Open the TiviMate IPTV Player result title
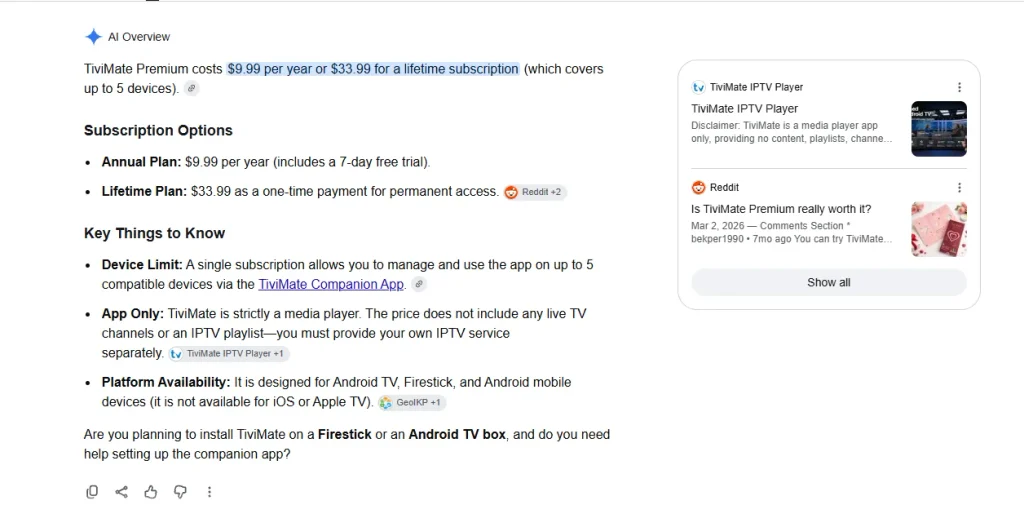 744,108
